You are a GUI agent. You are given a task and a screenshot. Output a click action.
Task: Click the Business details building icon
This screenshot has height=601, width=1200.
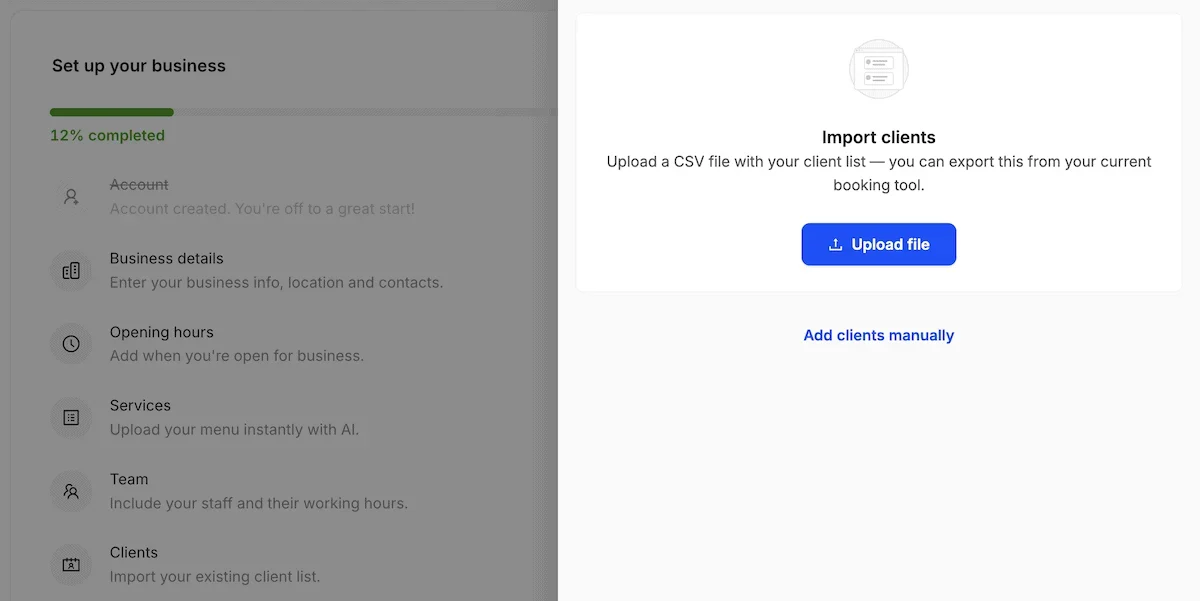[x=71, y=271]
